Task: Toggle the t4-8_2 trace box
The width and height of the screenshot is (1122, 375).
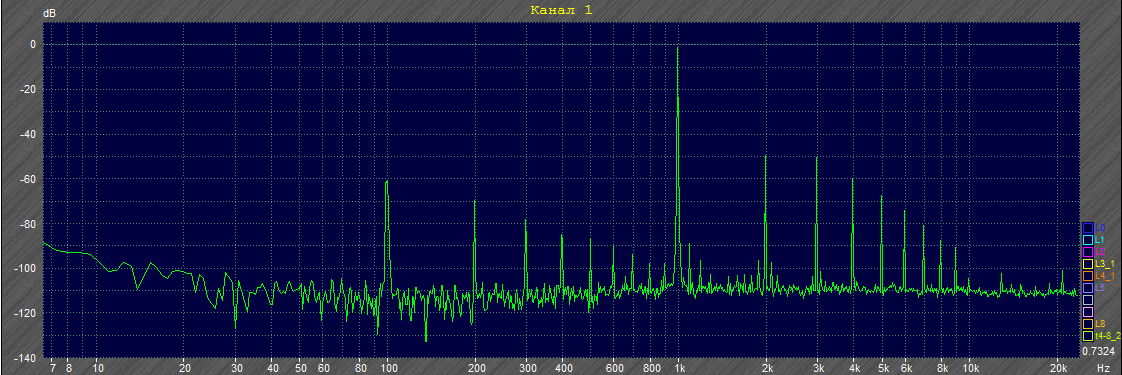Action: click(x=1088, y=336)
